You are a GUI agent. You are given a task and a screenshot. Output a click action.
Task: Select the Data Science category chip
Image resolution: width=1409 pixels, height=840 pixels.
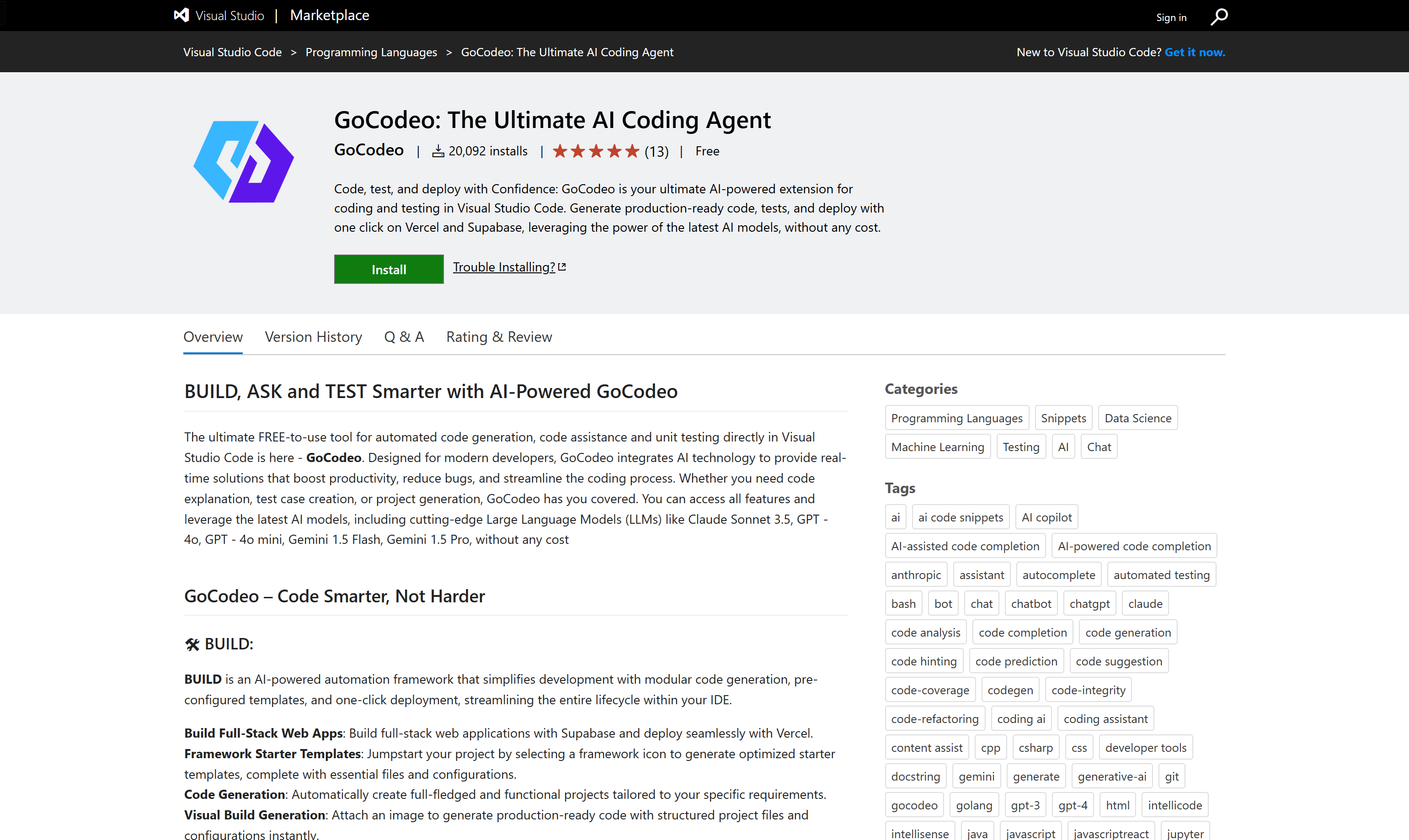coord(1137,418)
